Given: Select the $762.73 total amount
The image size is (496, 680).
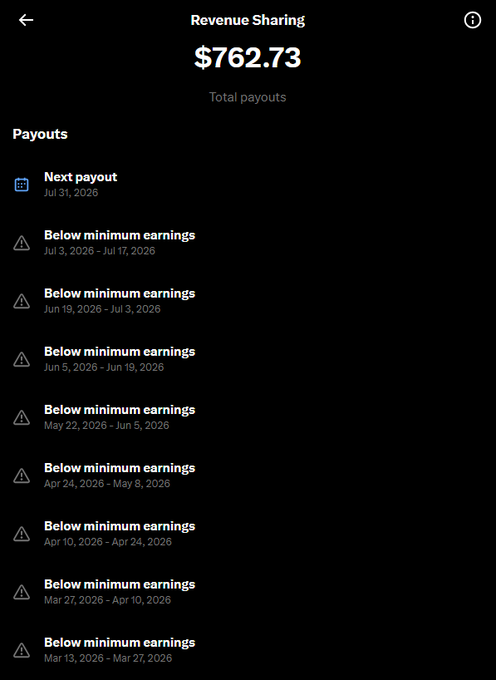Looking at the screenshot, I should (248, 57).
